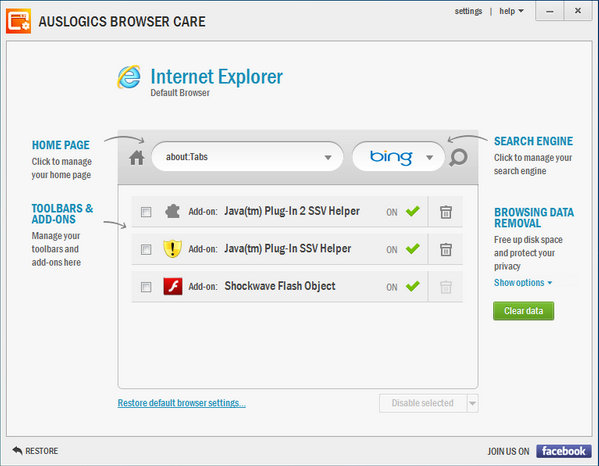Select the Shockwave Flash Object checkbox
599x466 pixels.
146,287
